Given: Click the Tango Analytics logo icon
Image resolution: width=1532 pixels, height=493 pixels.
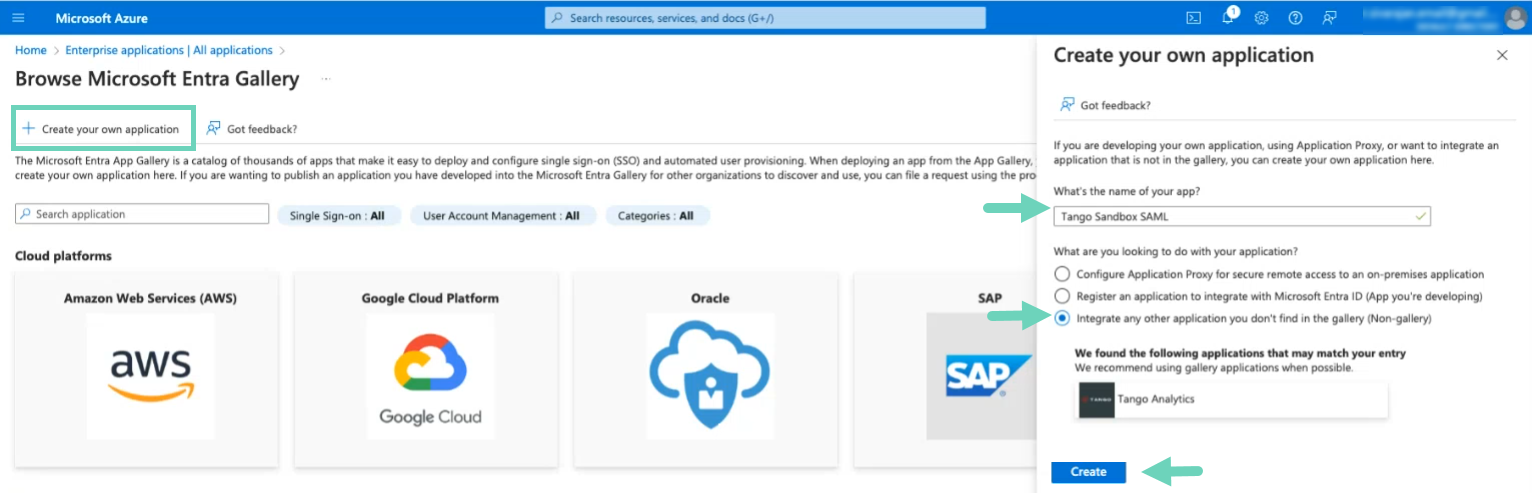Looking at the screenshot, I should (x=1097, y=399).
